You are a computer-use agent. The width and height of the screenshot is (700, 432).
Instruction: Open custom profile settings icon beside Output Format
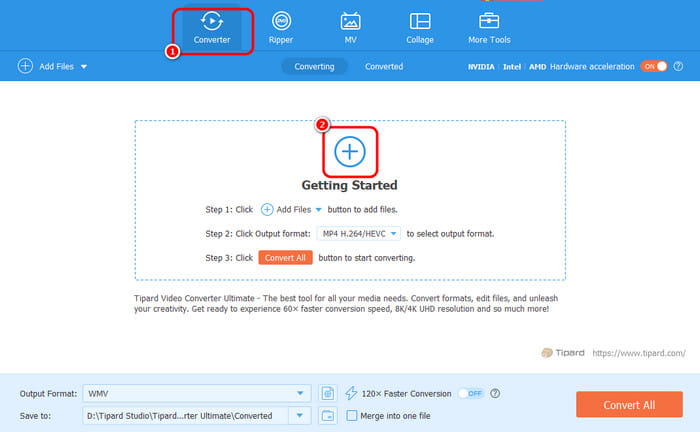pyautogui.click(x=328, y=394)
